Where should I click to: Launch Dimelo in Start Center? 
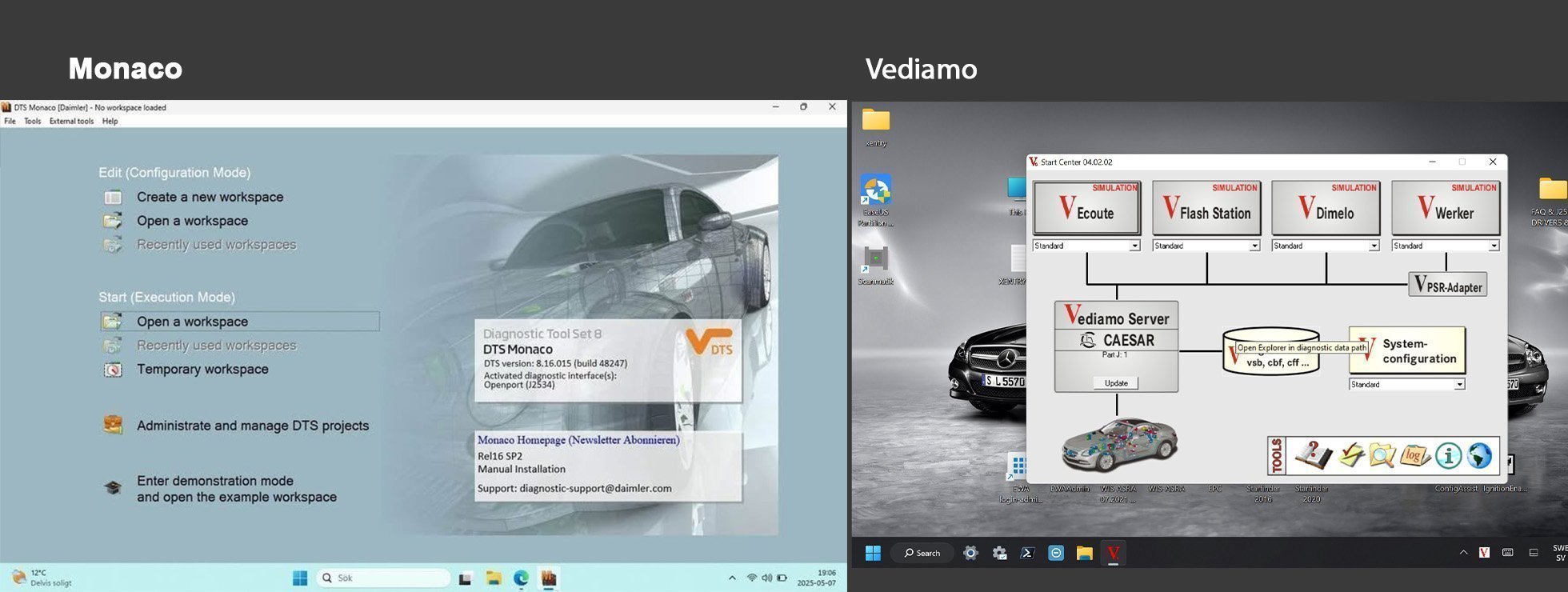point(1326,208)
